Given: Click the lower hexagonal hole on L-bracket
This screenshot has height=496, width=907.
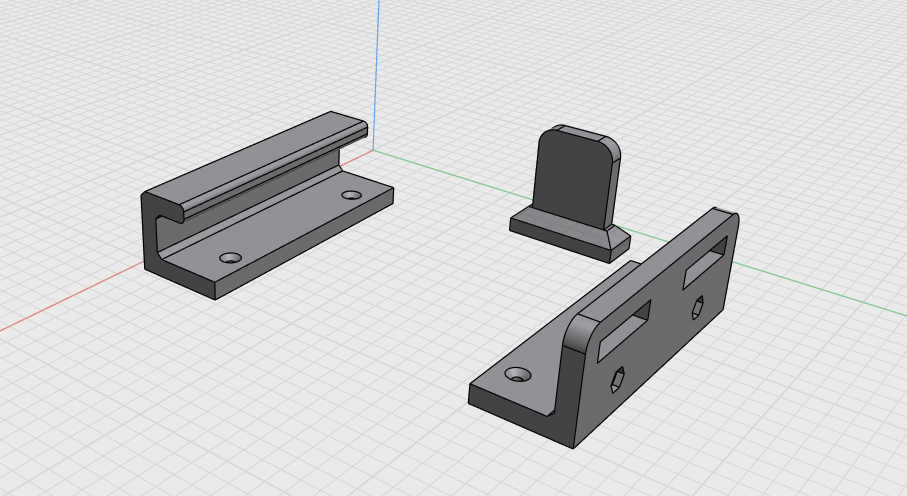Looking at the screenshot, I should click(617, 380).
